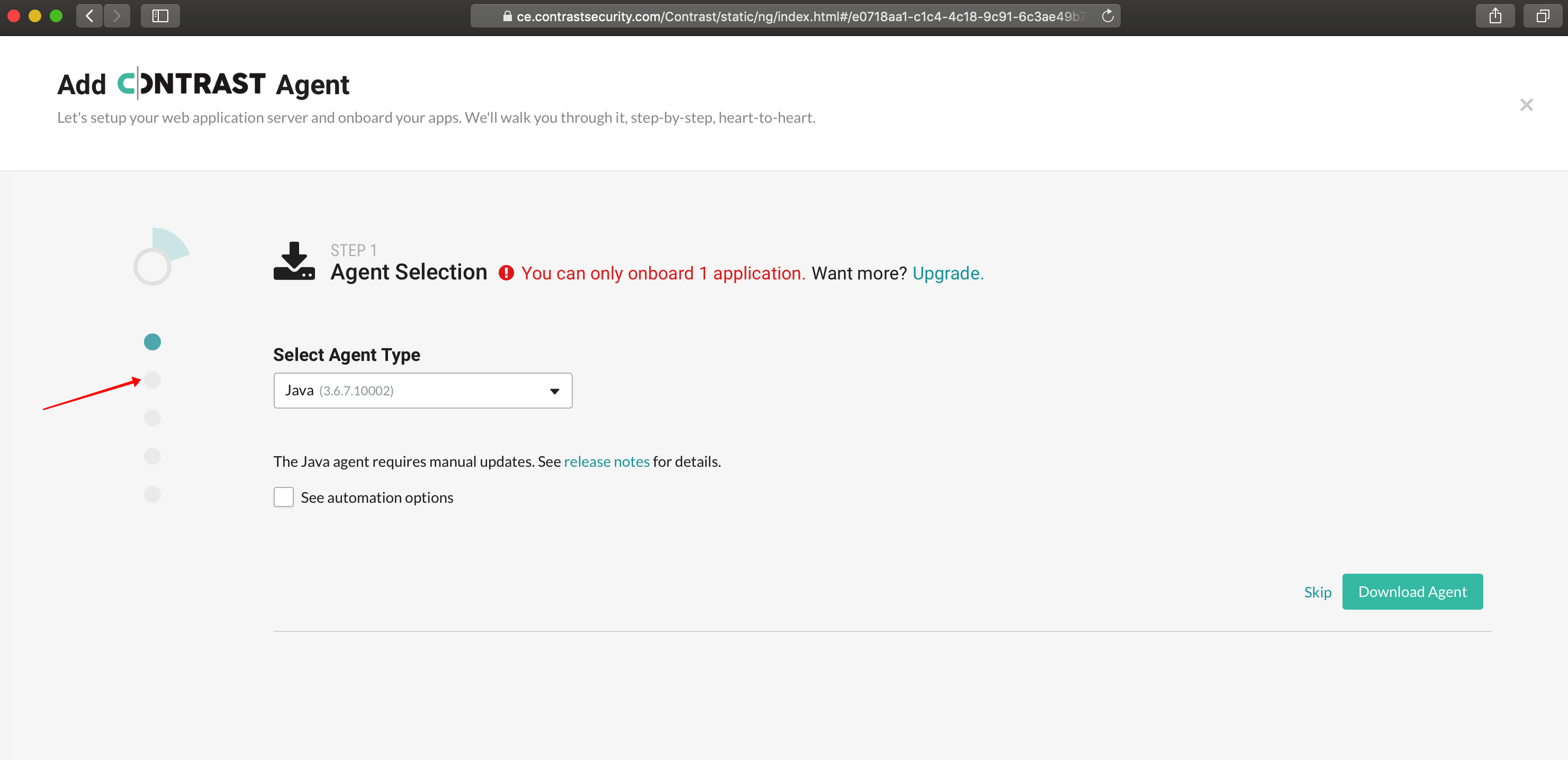Enable See automation options checkbox

[x=284, y=497]
